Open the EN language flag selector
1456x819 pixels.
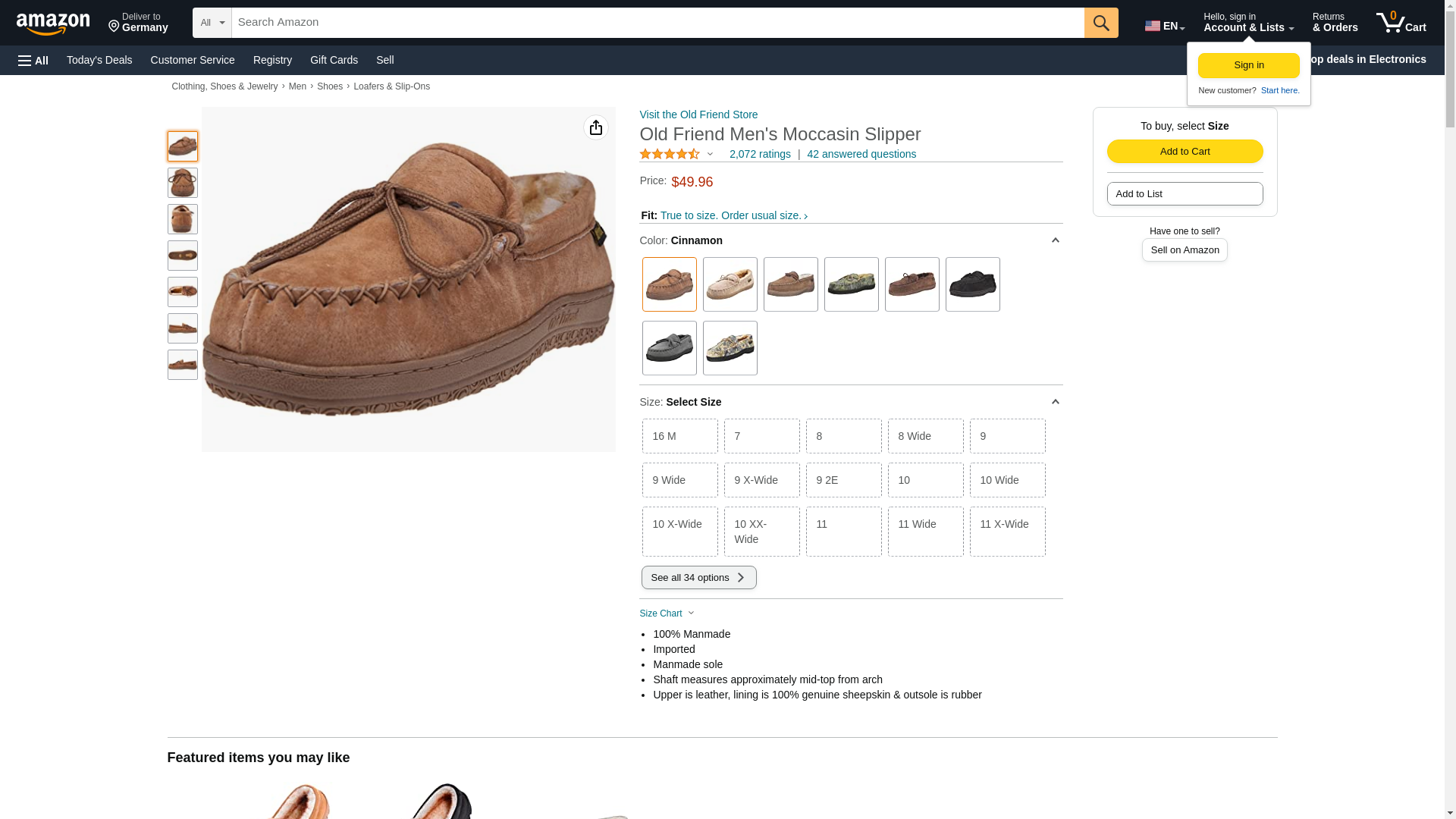1164,26
